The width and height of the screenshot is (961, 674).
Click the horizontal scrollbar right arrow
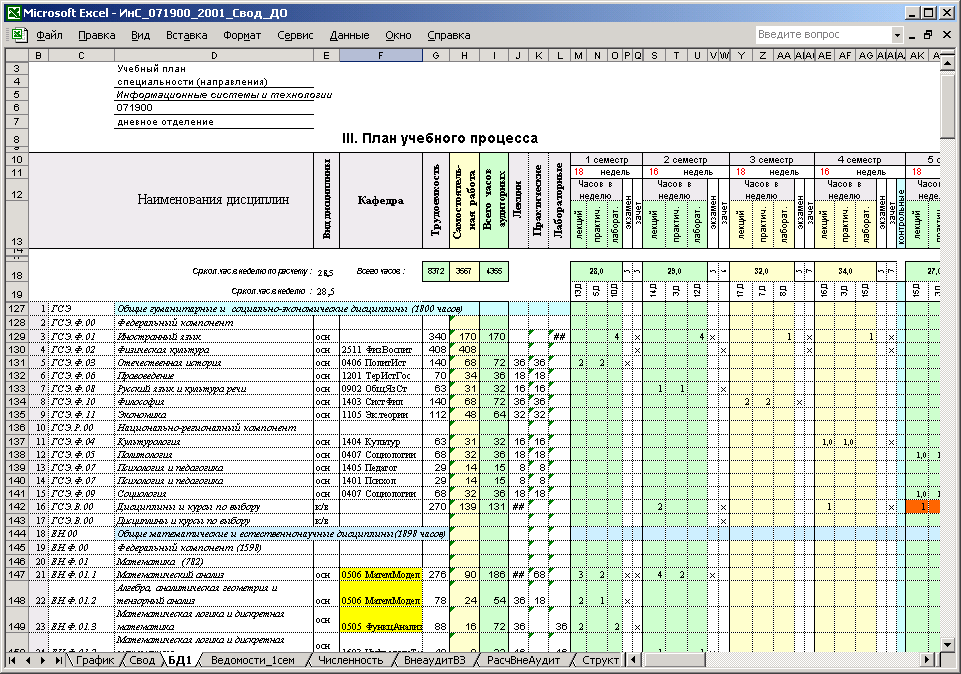pos(928,660)
